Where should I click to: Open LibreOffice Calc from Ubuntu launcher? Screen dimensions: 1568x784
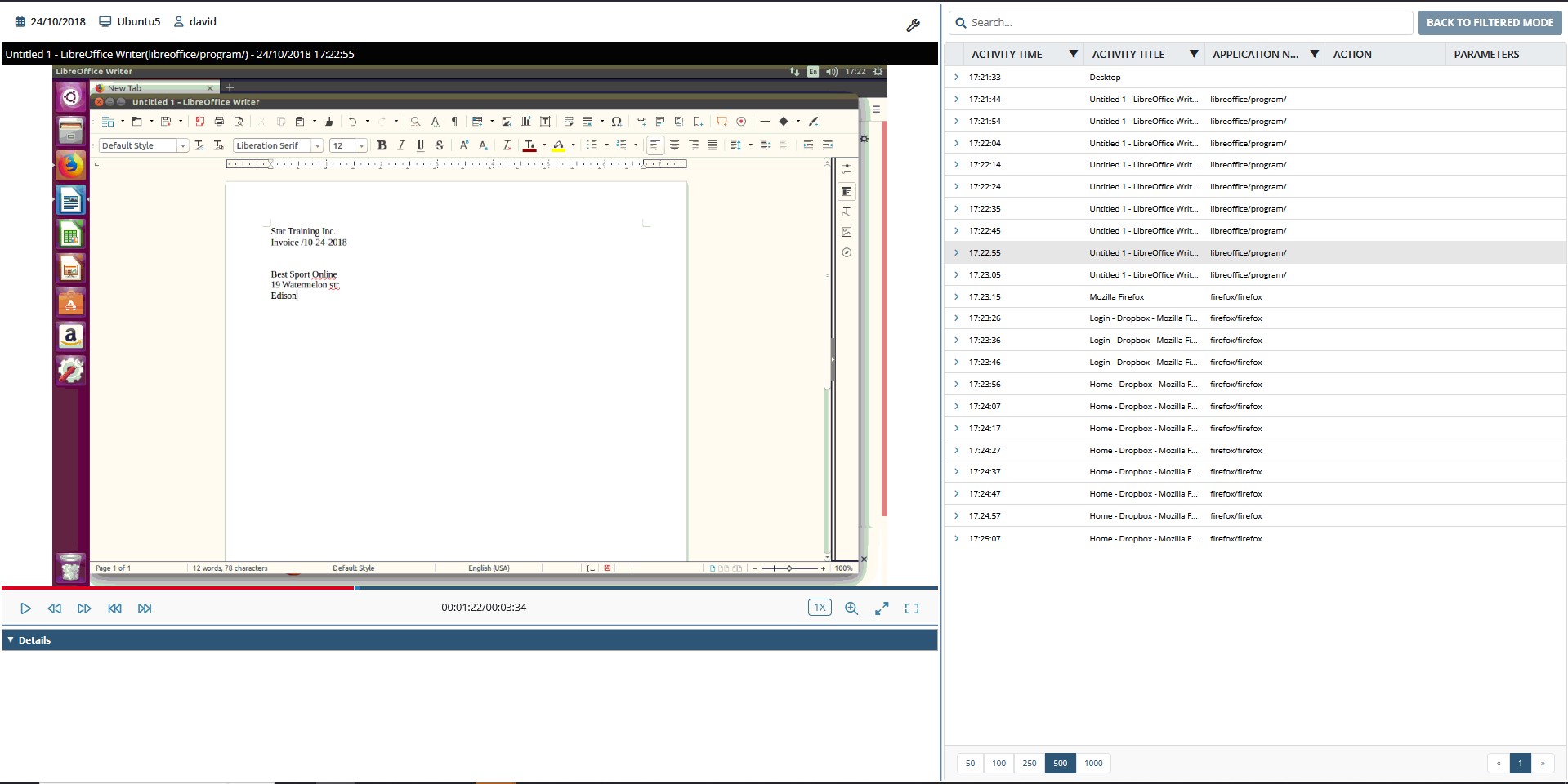coord(71,234)
